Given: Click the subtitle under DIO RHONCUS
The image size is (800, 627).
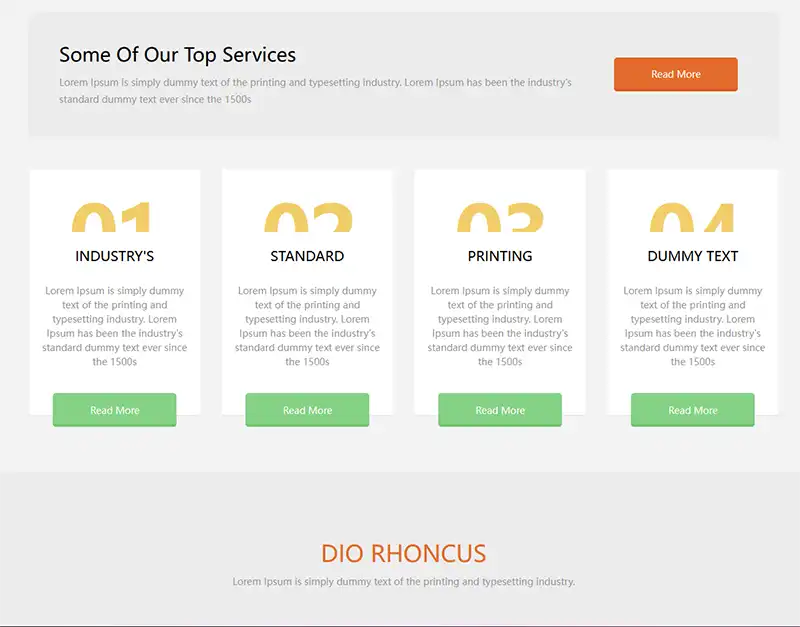Looking at the screenshot, I should (x=404, y=582).
